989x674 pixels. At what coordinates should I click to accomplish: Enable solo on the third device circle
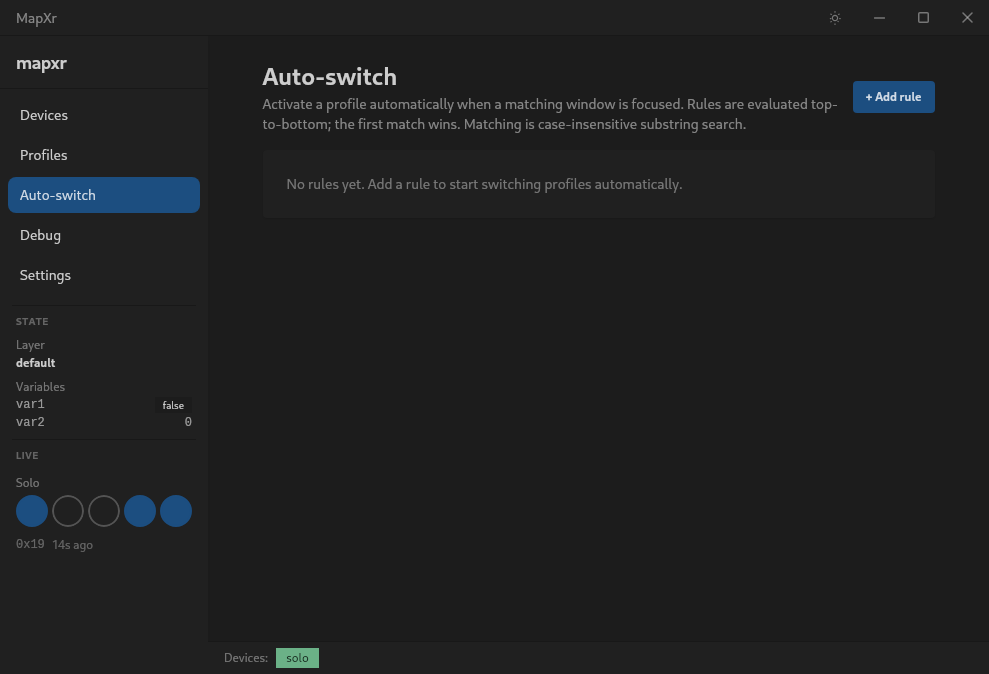[x=103, y=511]
